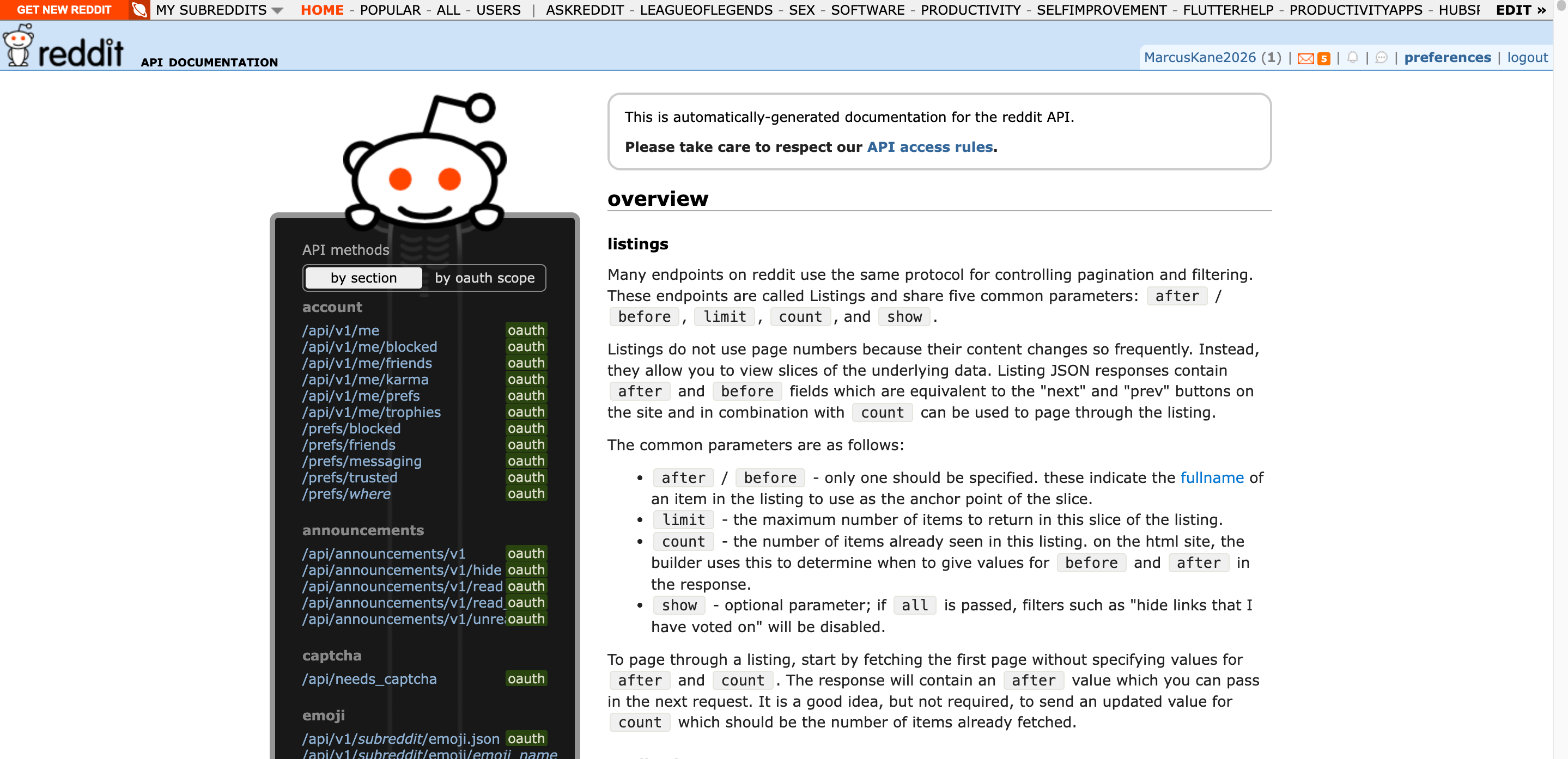Open the mail envelope inbox icon
Image resolution: width=1568 pixels, height=759 pixels.
coord(1305,58)
